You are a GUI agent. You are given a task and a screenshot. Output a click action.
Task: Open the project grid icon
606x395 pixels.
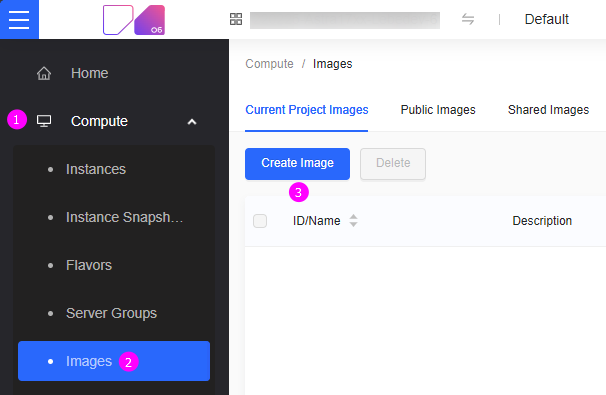tap(236, 19)
